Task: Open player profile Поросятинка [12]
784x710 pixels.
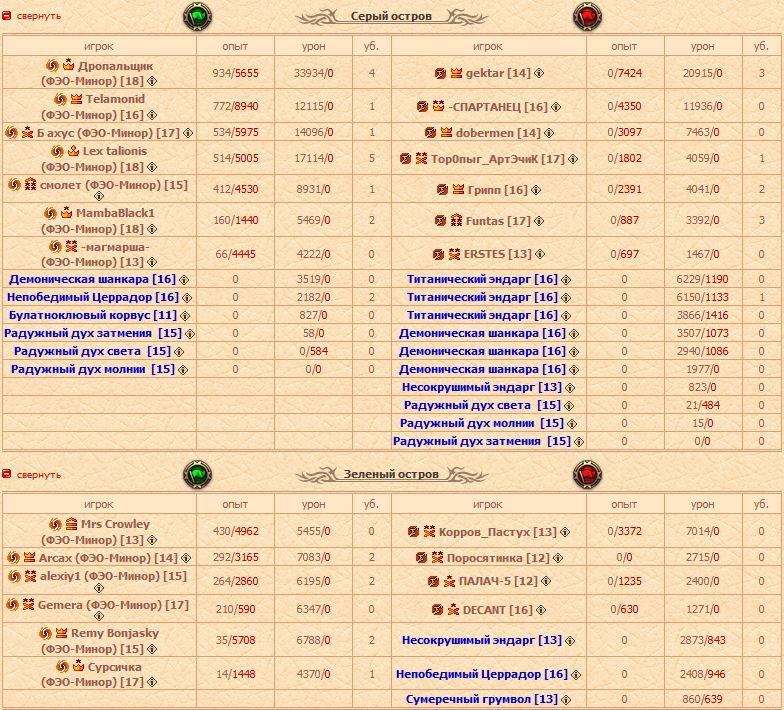Action: pos(498,558)
